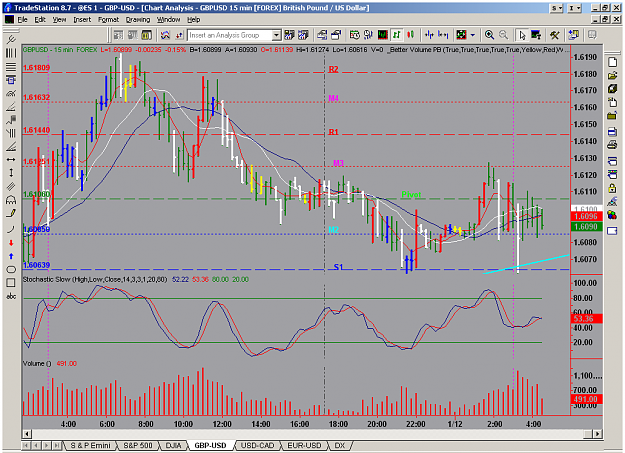Click the zoom in magnifier icon
The height and width of the screenshot is (453, 625).
489,35
